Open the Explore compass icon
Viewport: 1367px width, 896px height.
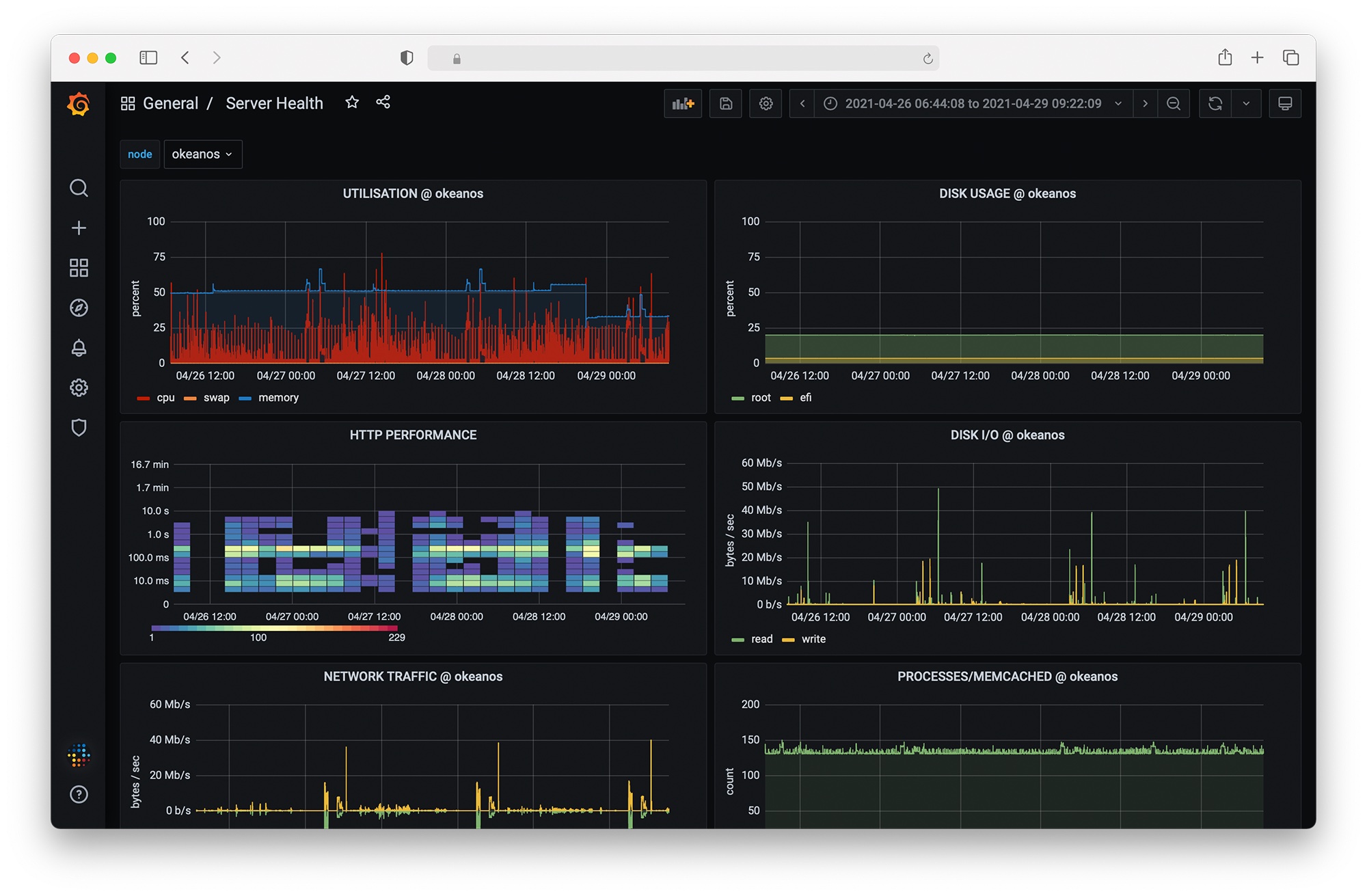tap(79, 308)
